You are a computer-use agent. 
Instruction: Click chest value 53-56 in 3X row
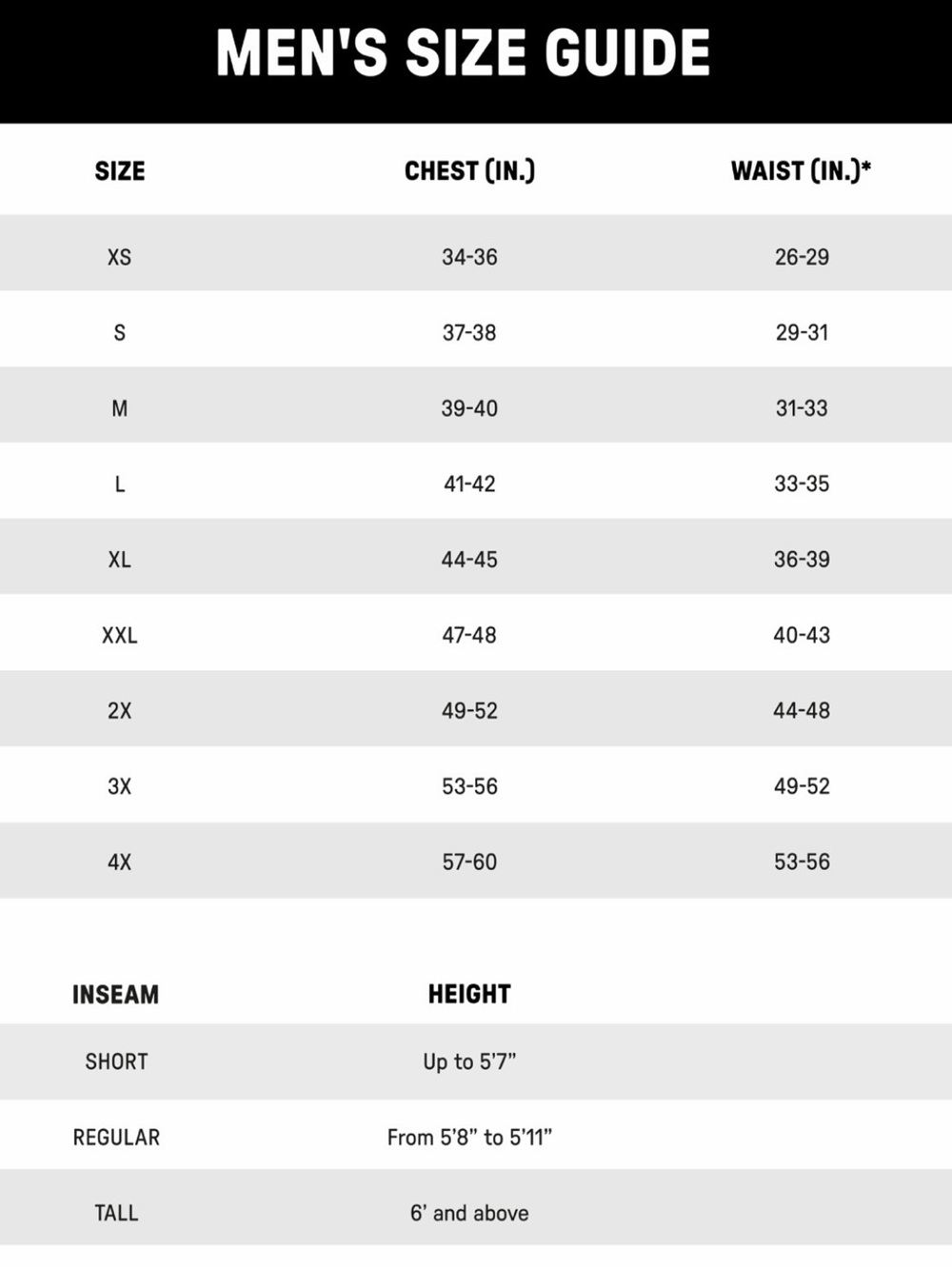[469, 786]
